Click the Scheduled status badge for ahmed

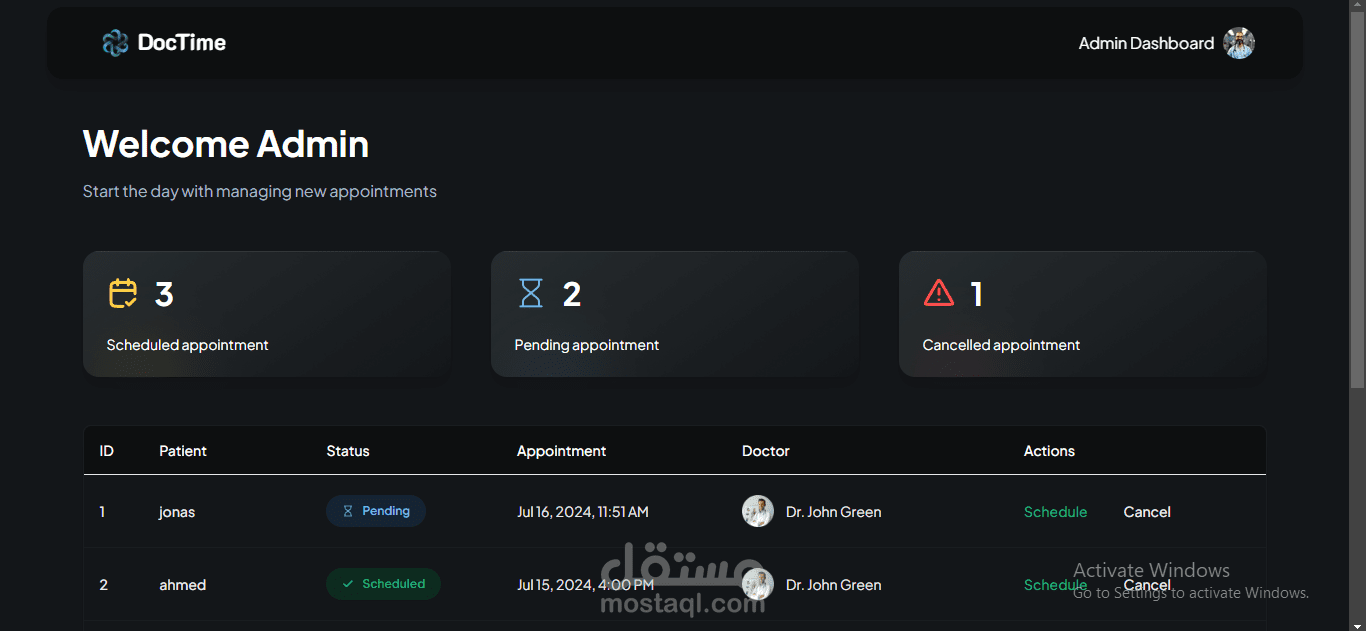383,584
